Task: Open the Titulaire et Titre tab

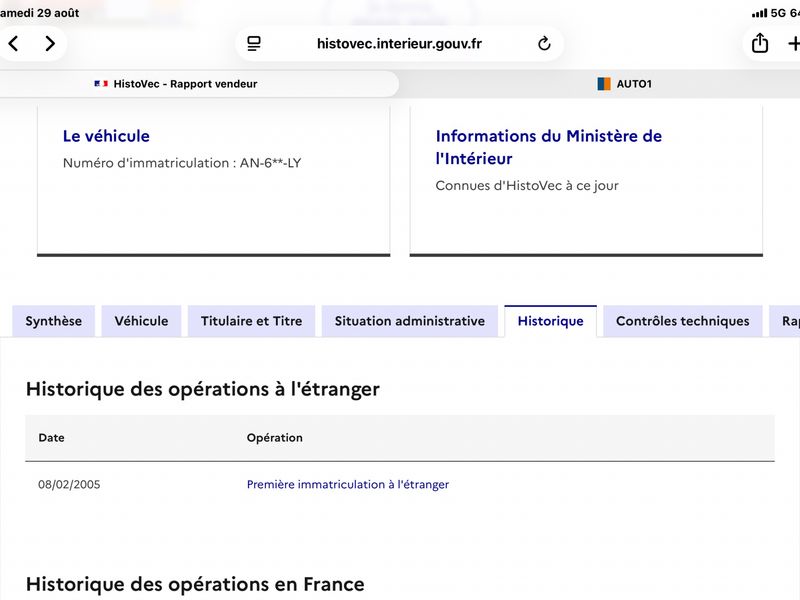Action: (252, 321)
